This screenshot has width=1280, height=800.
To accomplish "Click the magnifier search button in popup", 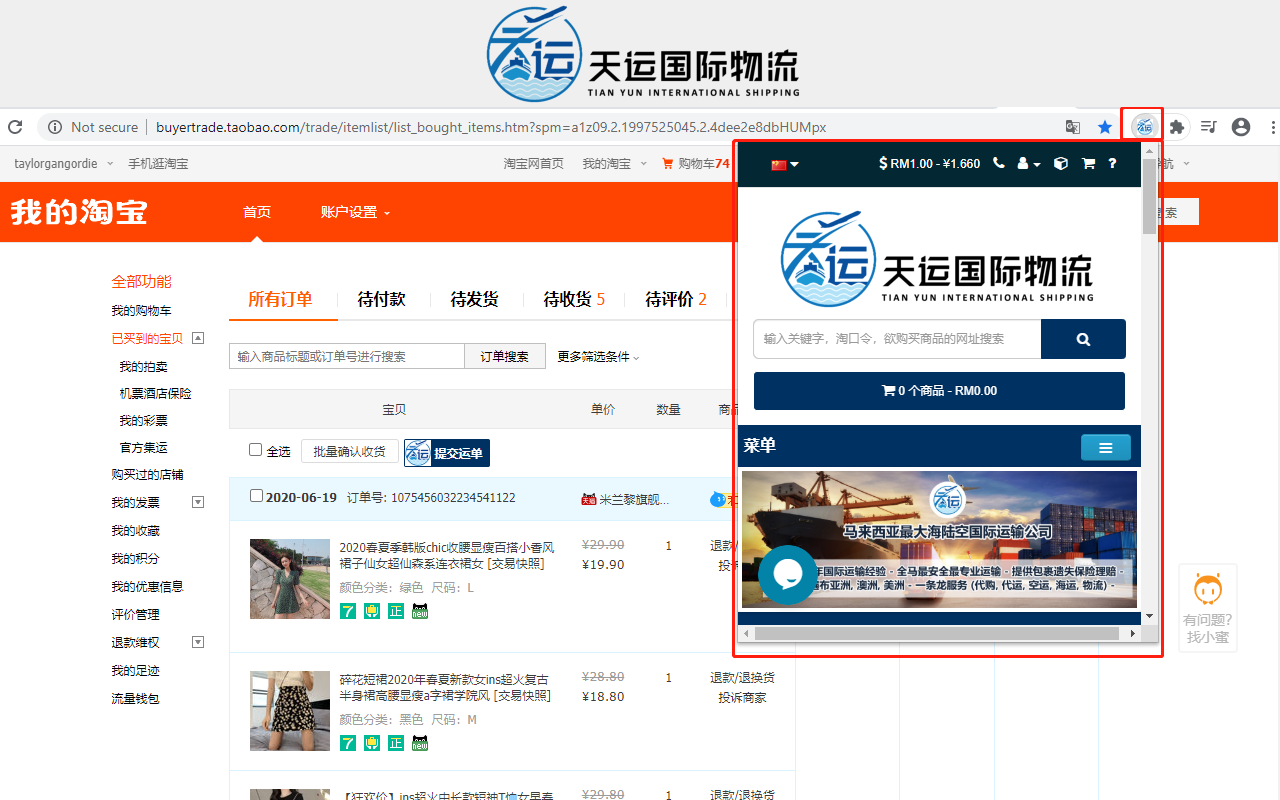I will click(x=1083, y=339).
